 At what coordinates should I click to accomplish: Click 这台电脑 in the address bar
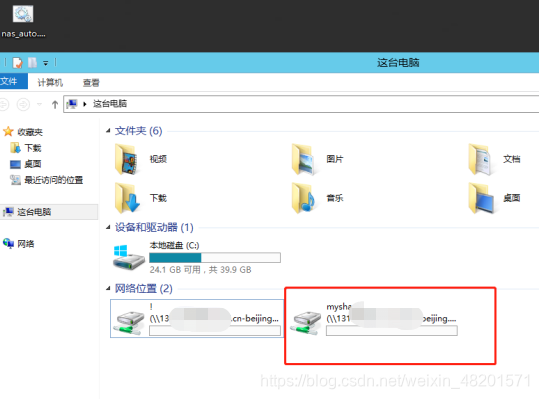pos(110,104)
